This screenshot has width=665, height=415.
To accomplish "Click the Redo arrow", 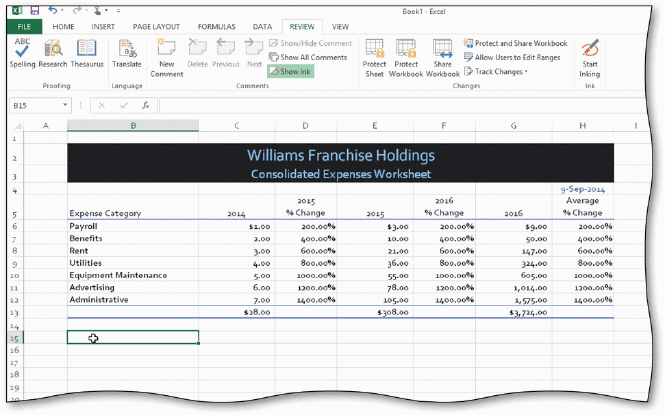I will pyautogui.click(x=77, y=10).
